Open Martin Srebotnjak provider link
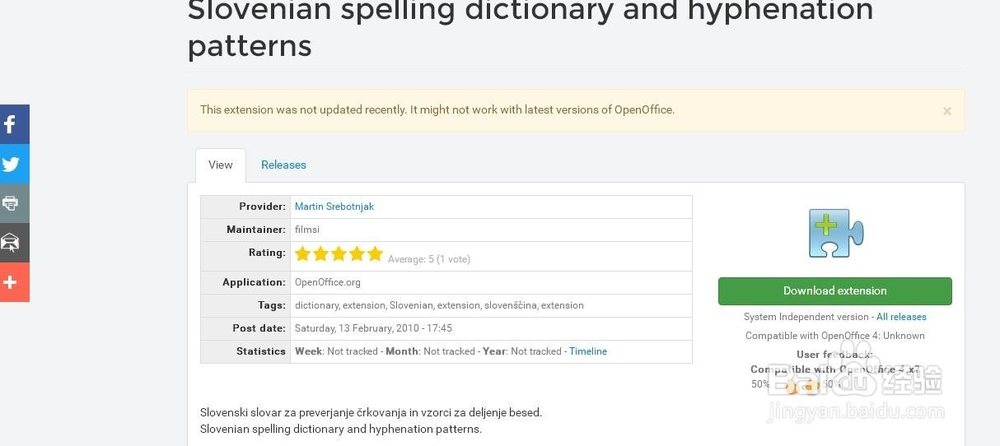Viewport: 1000px width, 446px height. click(334, 207)
